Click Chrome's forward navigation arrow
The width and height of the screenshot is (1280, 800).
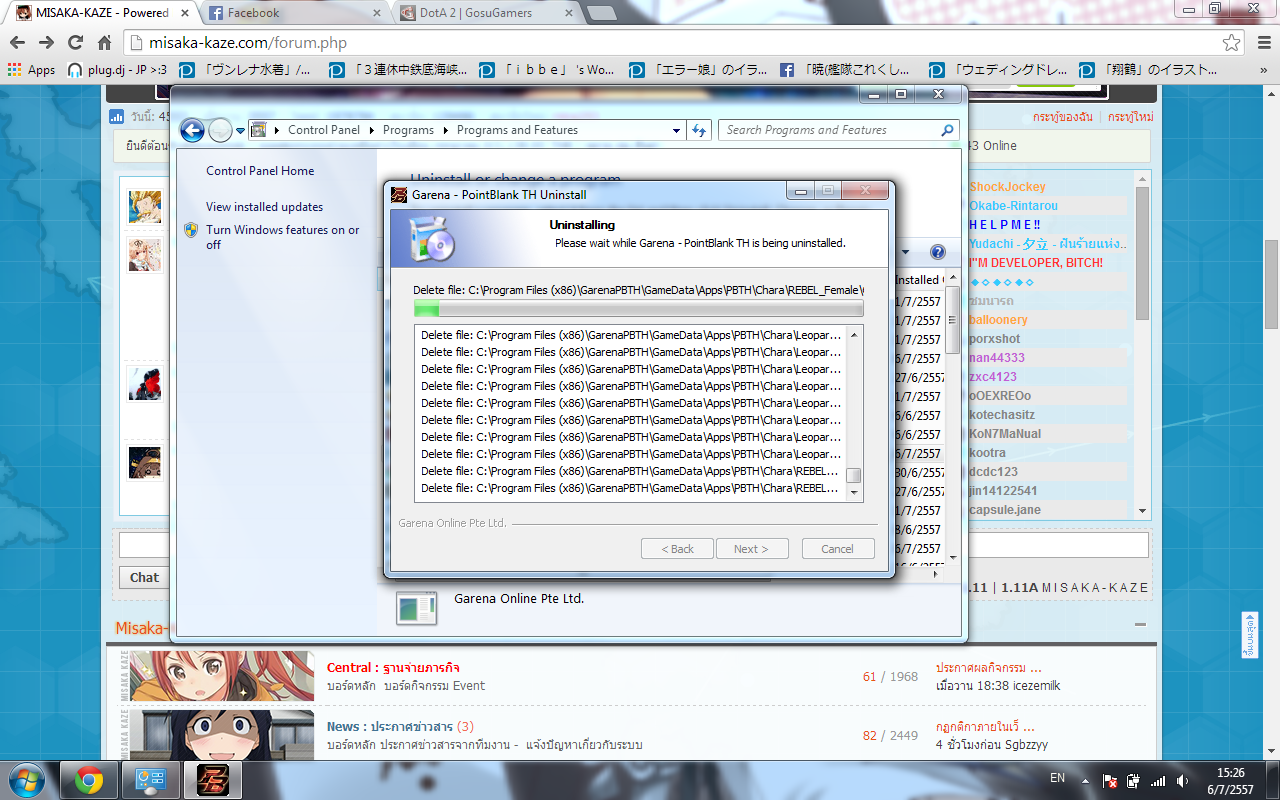coord(46,43)
